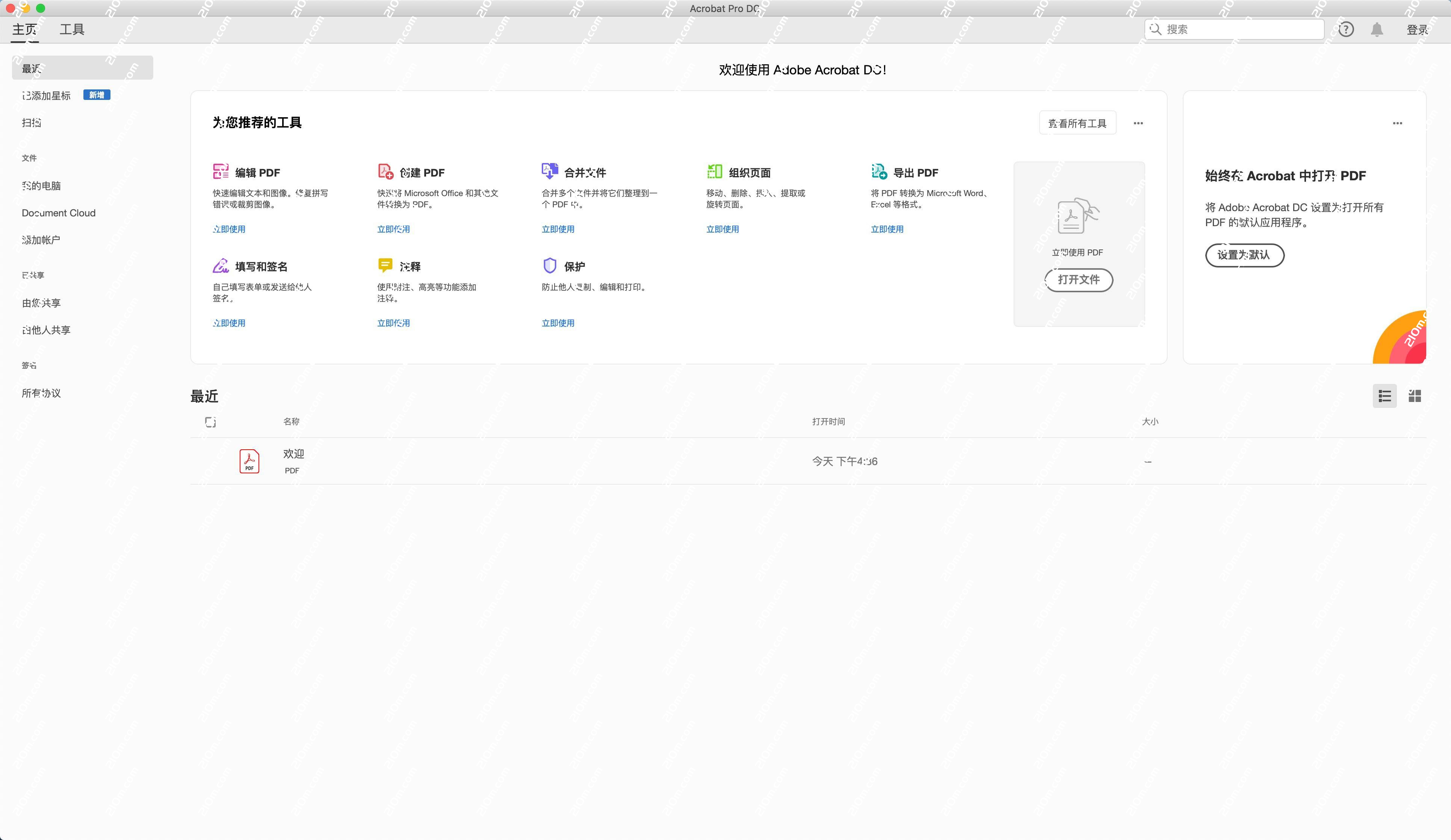Viewport: 1451px width, 840px height.
Task: Click 立即使用 under 注释
Action: click(393, 323)
